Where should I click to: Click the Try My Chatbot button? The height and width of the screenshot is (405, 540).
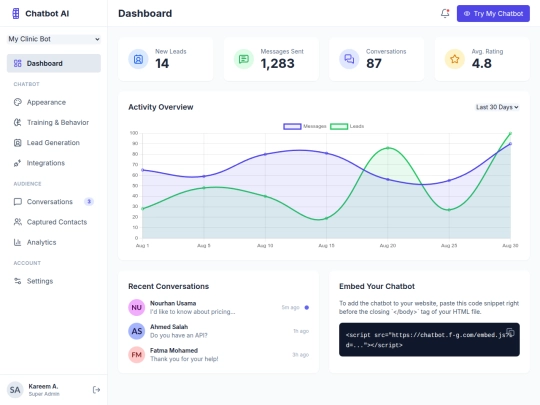click(x=493, y=13)
